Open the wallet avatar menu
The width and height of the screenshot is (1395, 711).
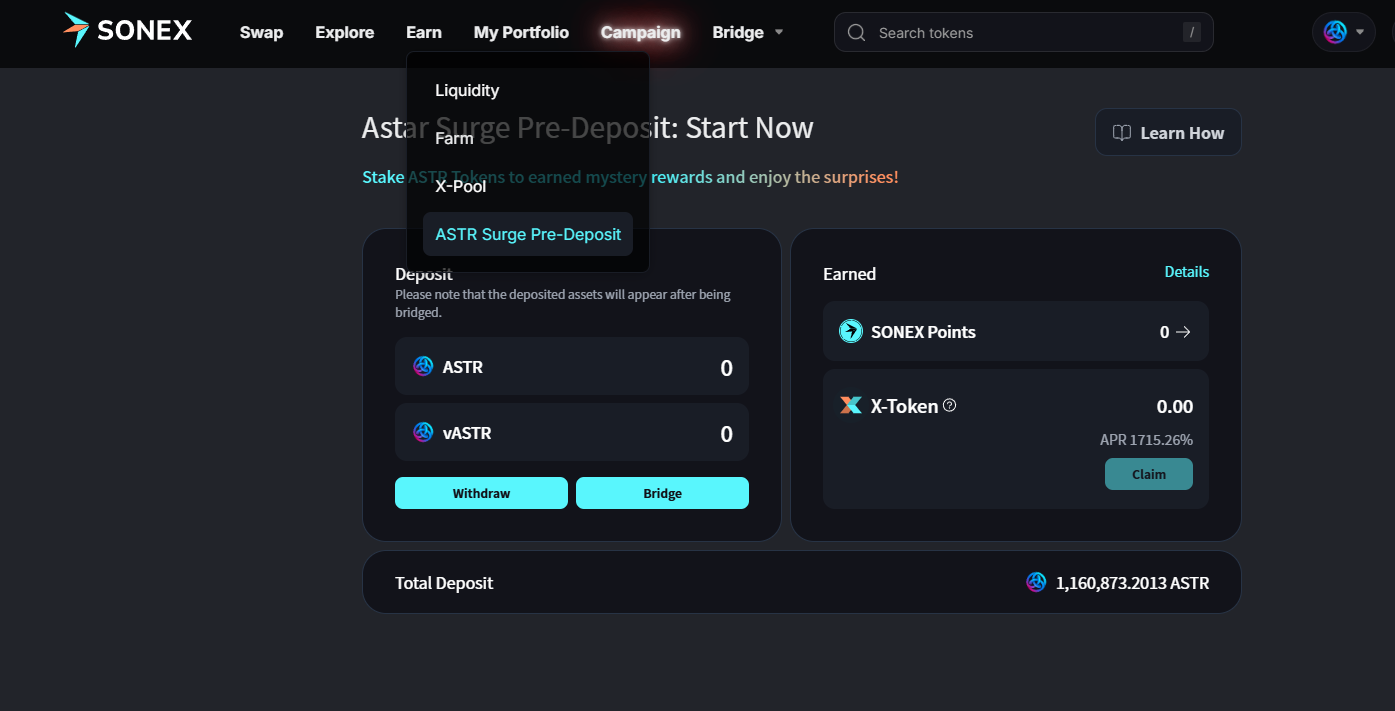coord(1343,32)
